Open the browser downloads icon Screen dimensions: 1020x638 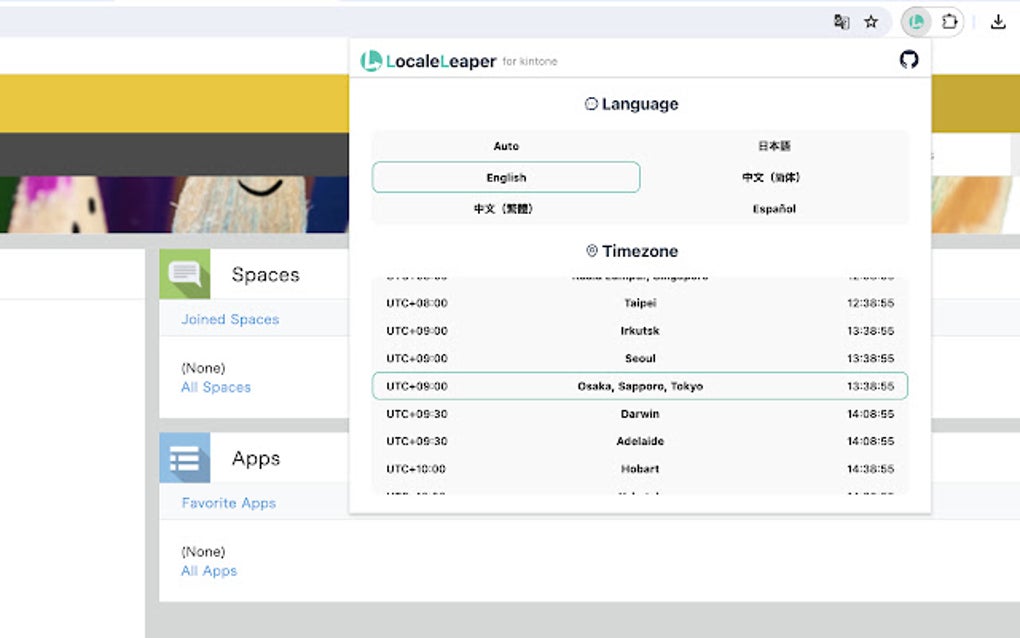pos(998,22)
